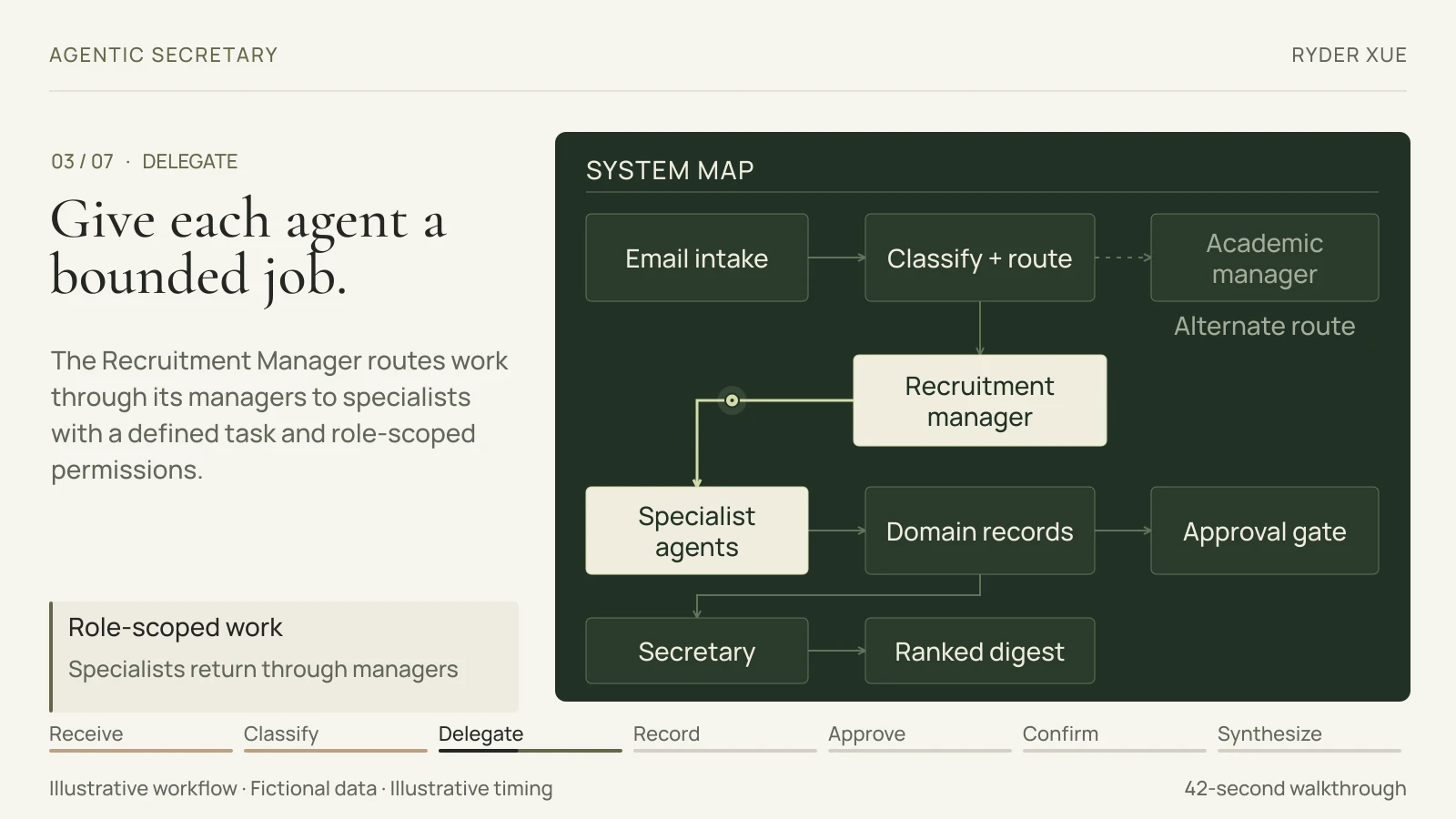
Task: Click the "RYDER XUE" author name
Action: 1350,55
